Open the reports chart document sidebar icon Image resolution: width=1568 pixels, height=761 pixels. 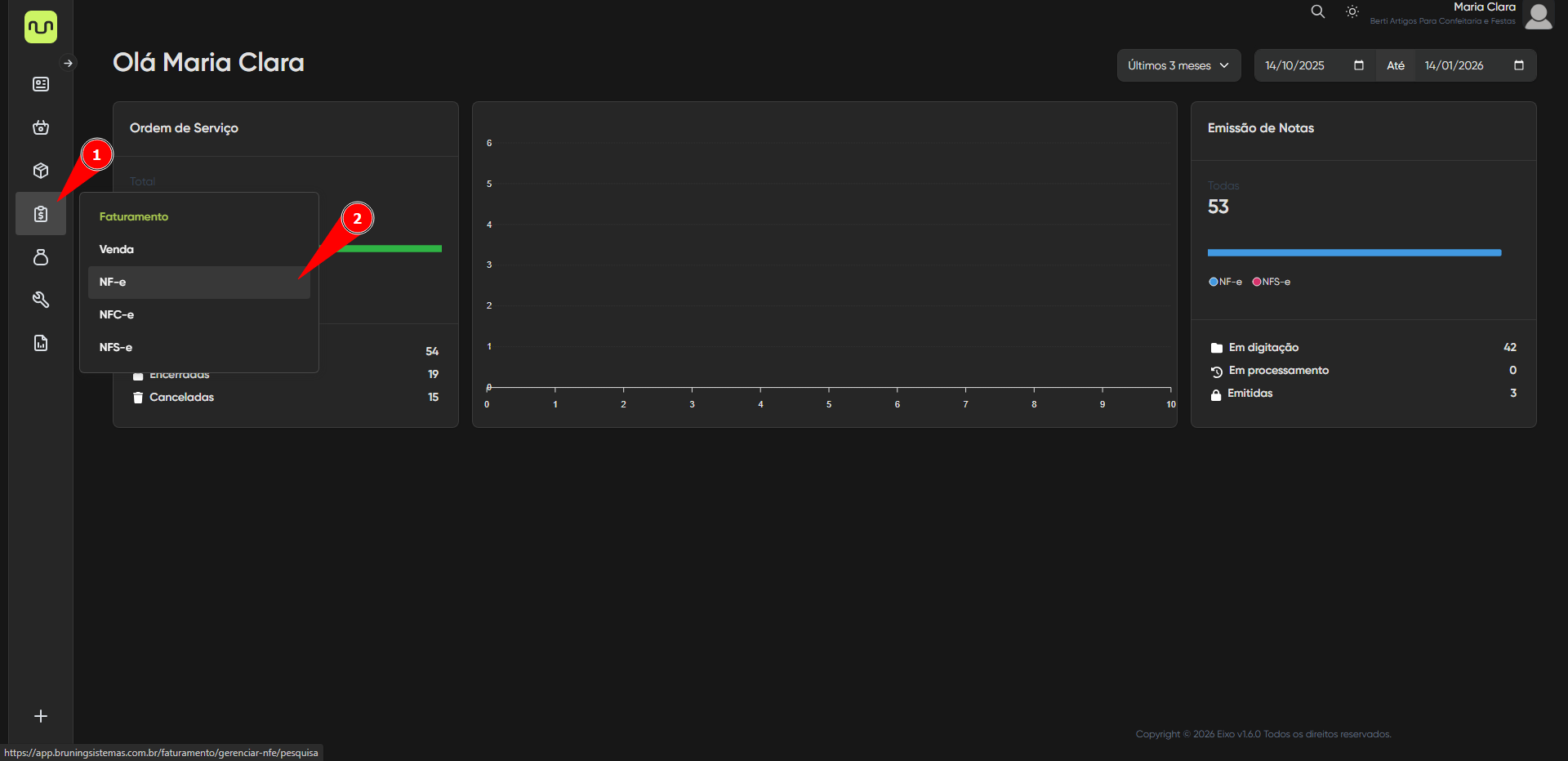[x=41, y=343]
